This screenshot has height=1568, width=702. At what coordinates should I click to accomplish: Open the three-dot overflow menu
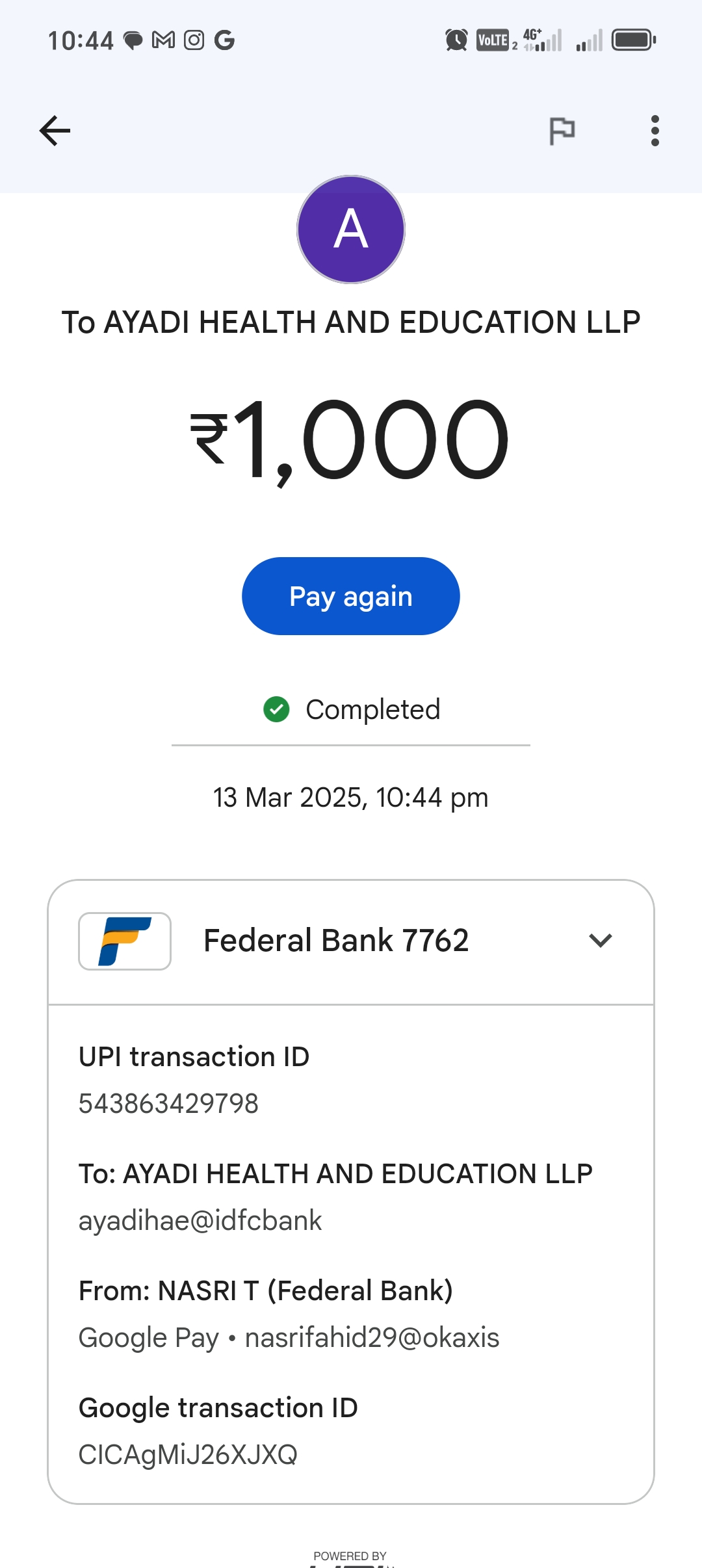click(655, 131)
